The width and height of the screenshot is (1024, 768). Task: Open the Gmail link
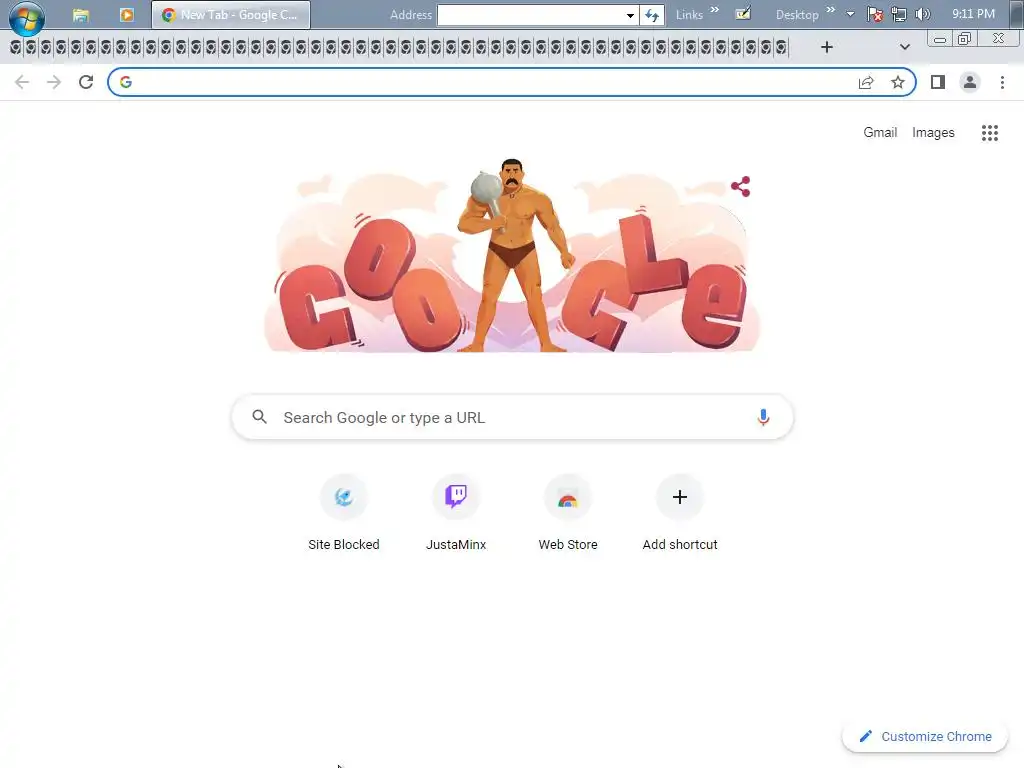[880, 133]
